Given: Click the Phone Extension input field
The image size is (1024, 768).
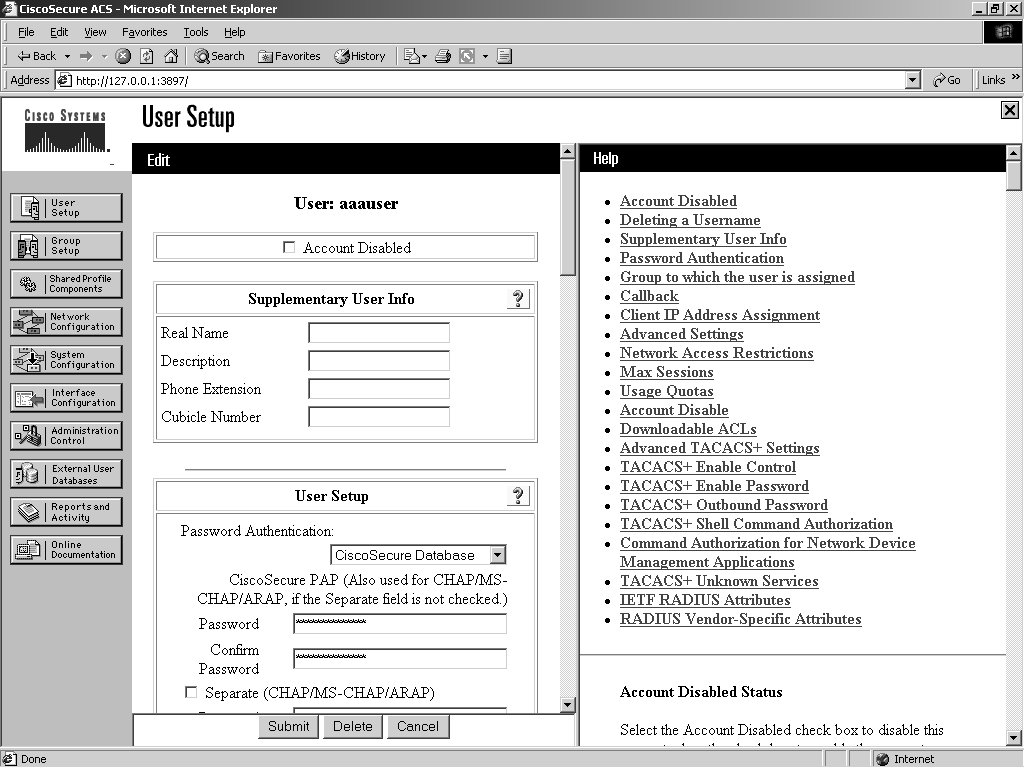Looking at the screenshot, I should pos(379,389).
